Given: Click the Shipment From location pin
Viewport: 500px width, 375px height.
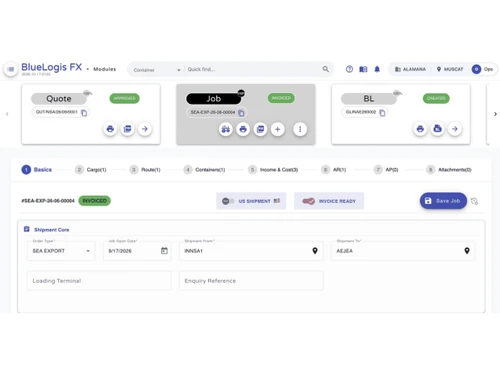Looking at the screenshot, I should [315, 251].
